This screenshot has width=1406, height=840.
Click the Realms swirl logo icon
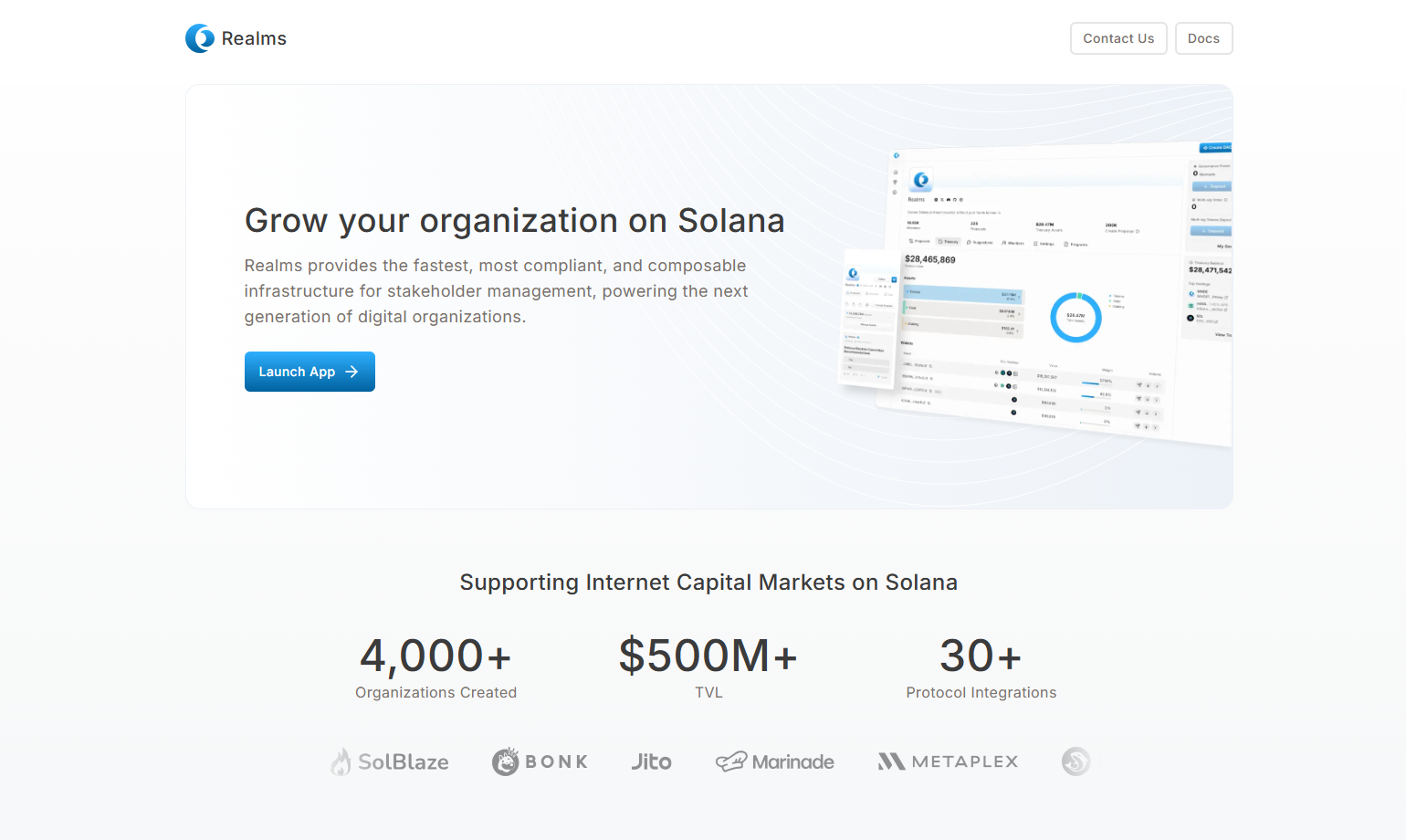pyautogui.click(x=200, y=38)
